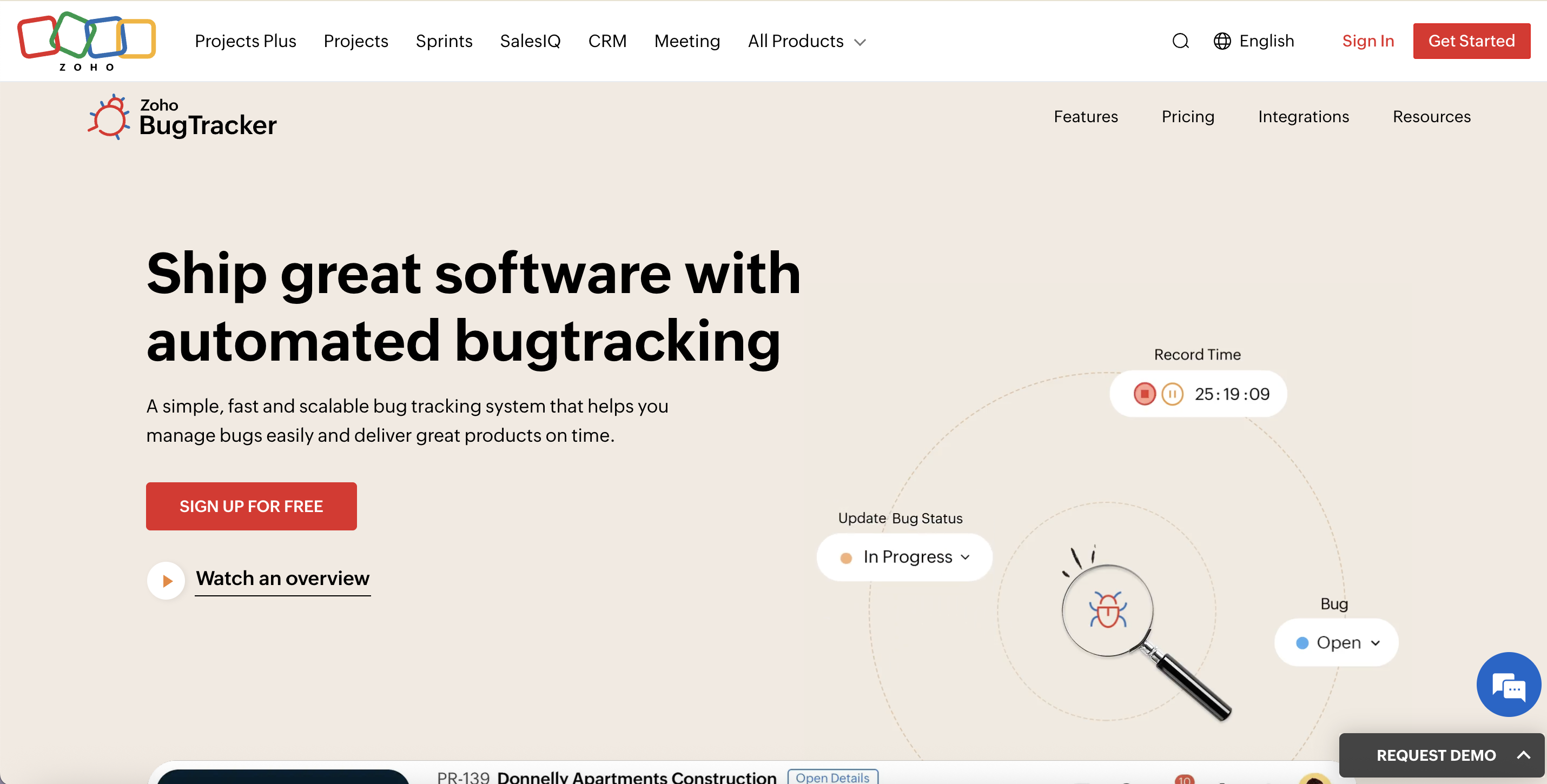This screenshot has width=1547, height=784.
Task: Go to Projects Plus in top nav
Action: coord(246,41)
